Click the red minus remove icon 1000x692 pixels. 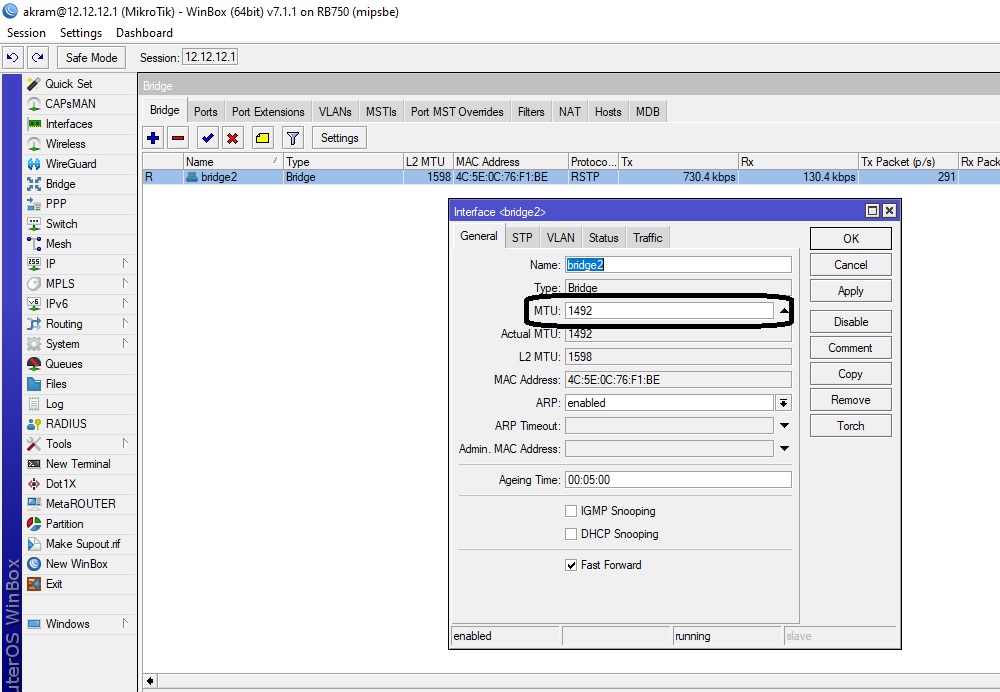click(178, 138)
